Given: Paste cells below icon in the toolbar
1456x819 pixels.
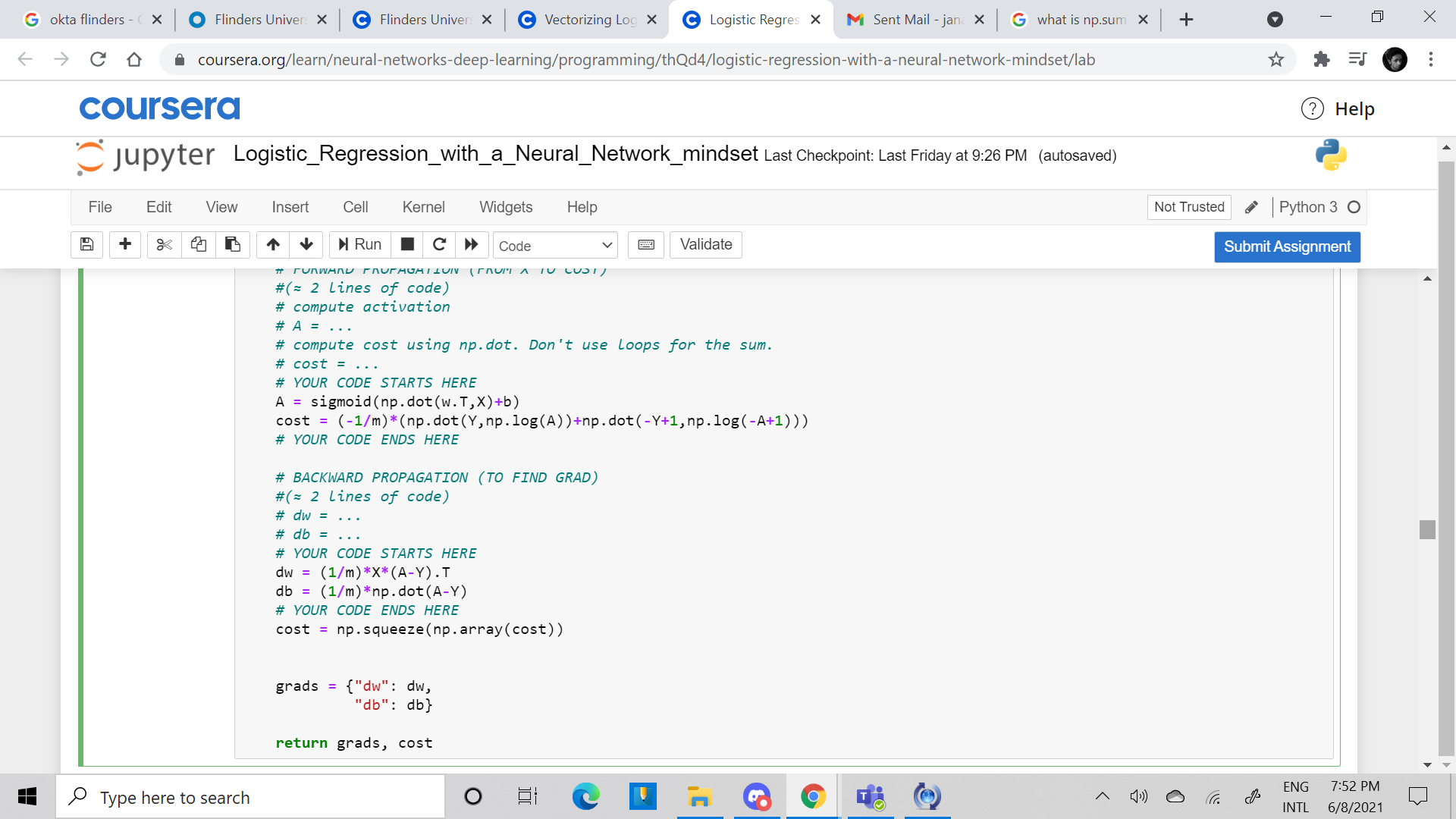Looking at the screenshot, I should [233, 244].
